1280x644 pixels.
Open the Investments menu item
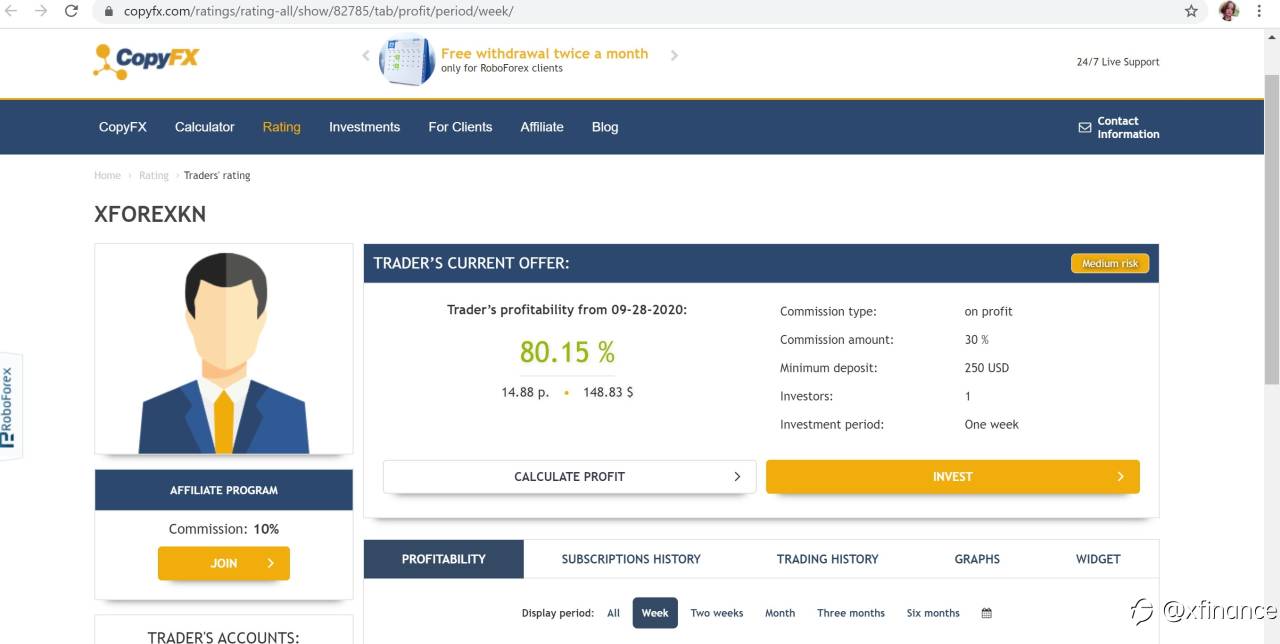click(364, 127)
